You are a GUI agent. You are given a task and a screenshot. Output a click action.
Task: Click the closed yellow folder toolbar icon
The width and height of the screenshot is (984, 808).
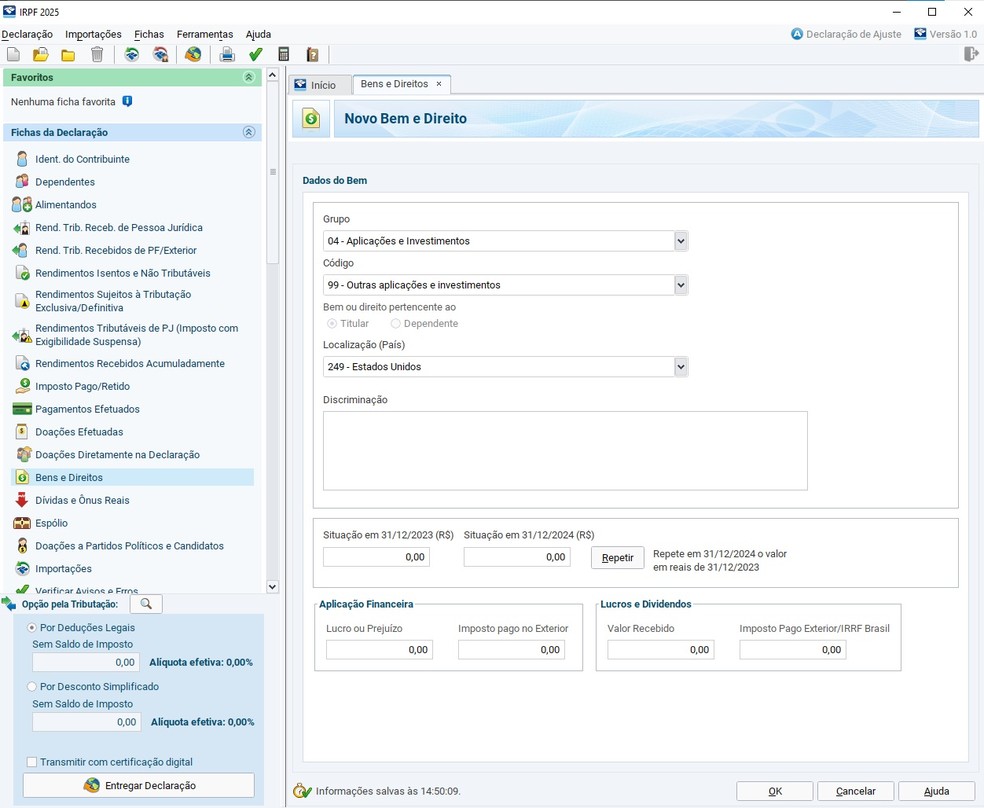(68, 55)
